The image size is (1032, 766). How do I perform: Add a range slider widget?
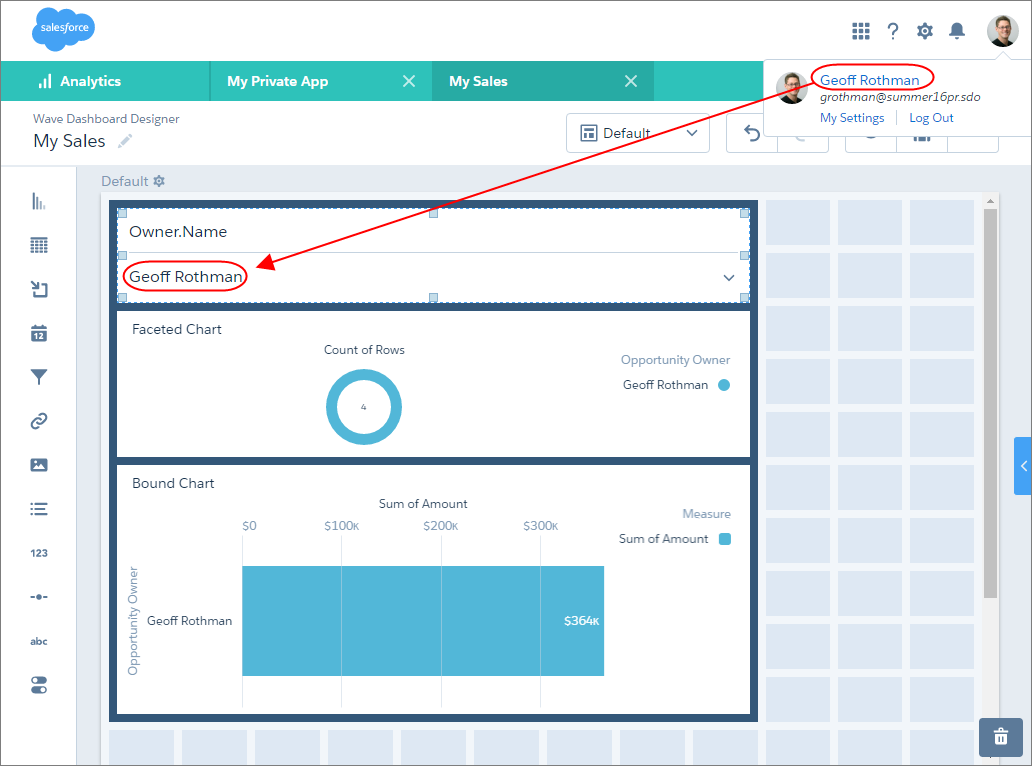(39, 597)
